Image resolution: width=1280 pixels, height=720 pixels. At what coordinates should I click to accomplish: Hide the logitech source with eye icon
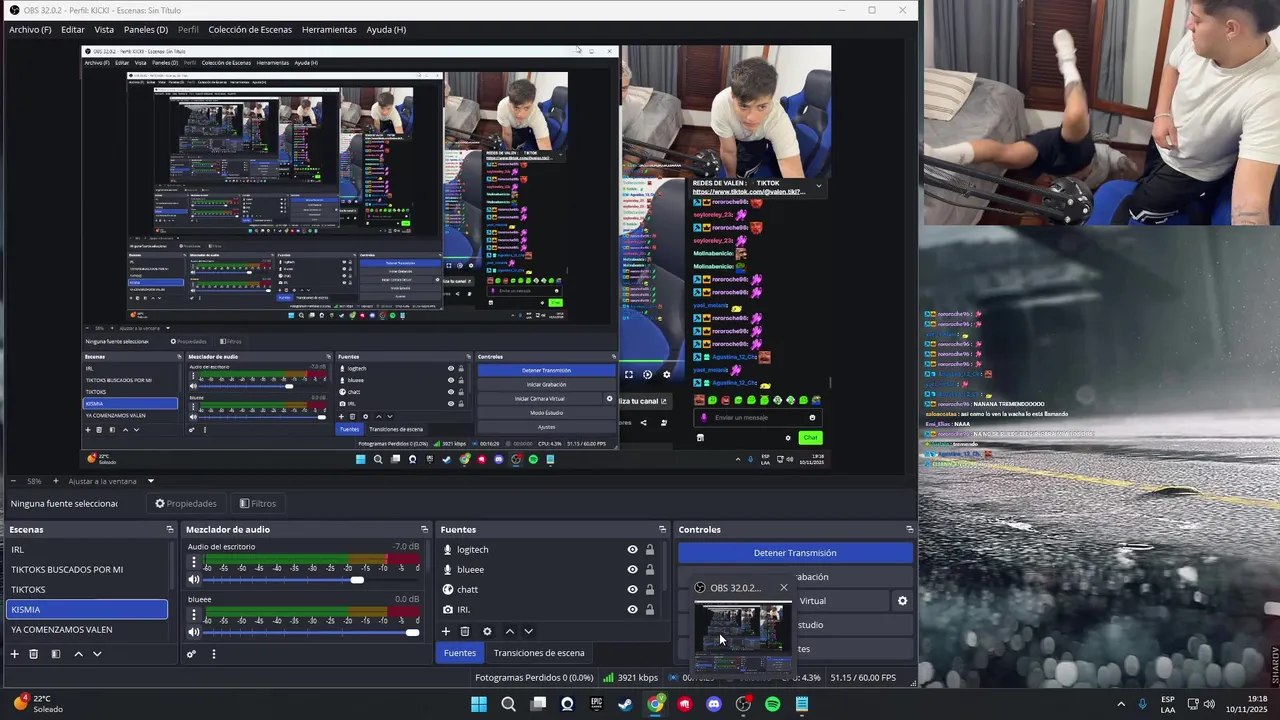(x=632, y=549)
